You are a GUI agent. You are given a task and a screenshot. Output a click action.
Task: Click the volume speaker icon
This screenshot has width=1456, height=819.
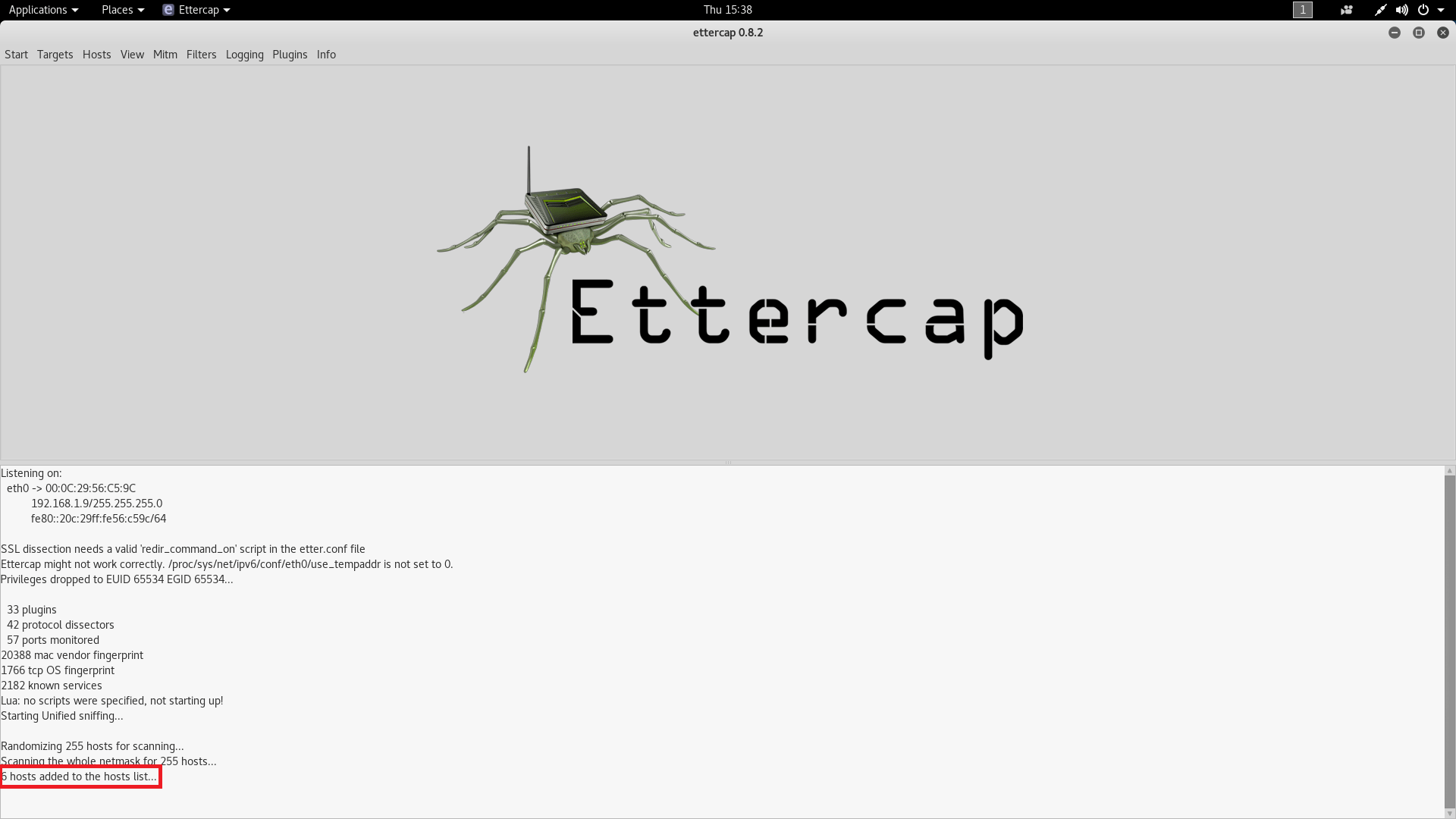click(1401, 10)
